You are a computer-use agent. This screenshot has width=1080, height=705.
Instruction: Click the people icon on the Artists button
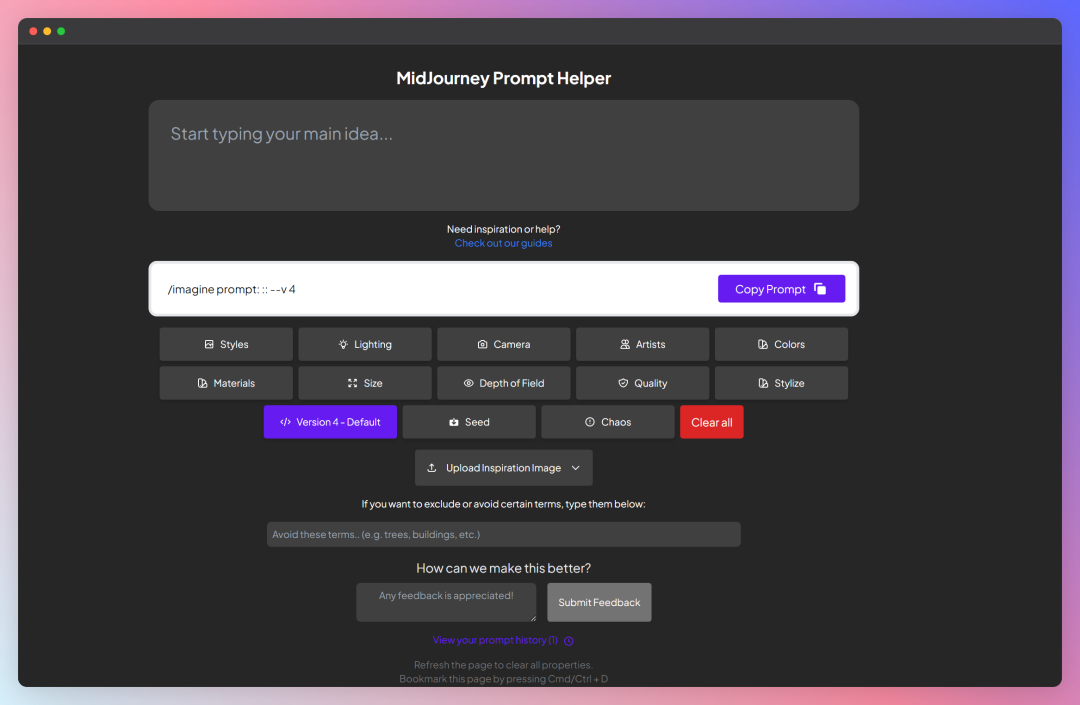625,344
